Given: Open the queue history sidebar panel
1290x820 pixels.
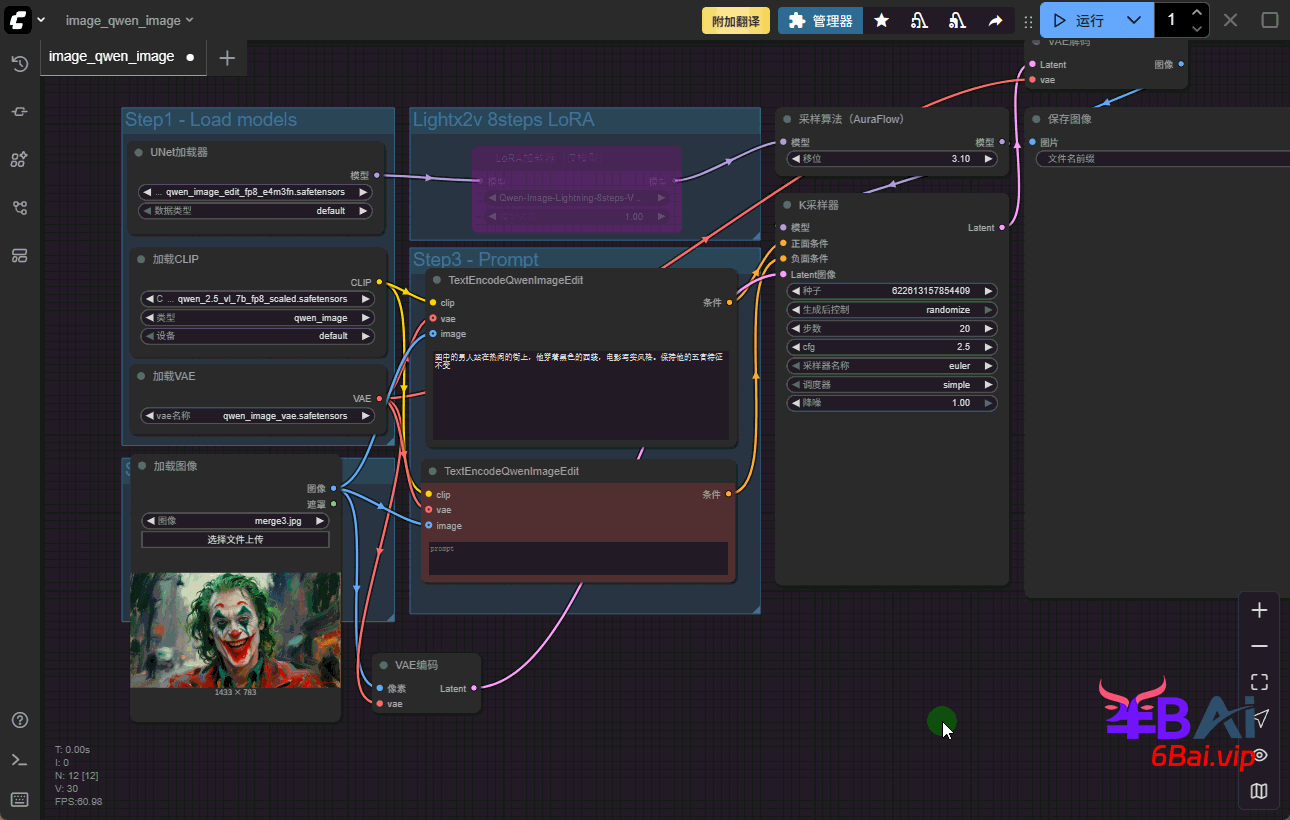Looking at the screenshot, I should [x=19, y=64].
